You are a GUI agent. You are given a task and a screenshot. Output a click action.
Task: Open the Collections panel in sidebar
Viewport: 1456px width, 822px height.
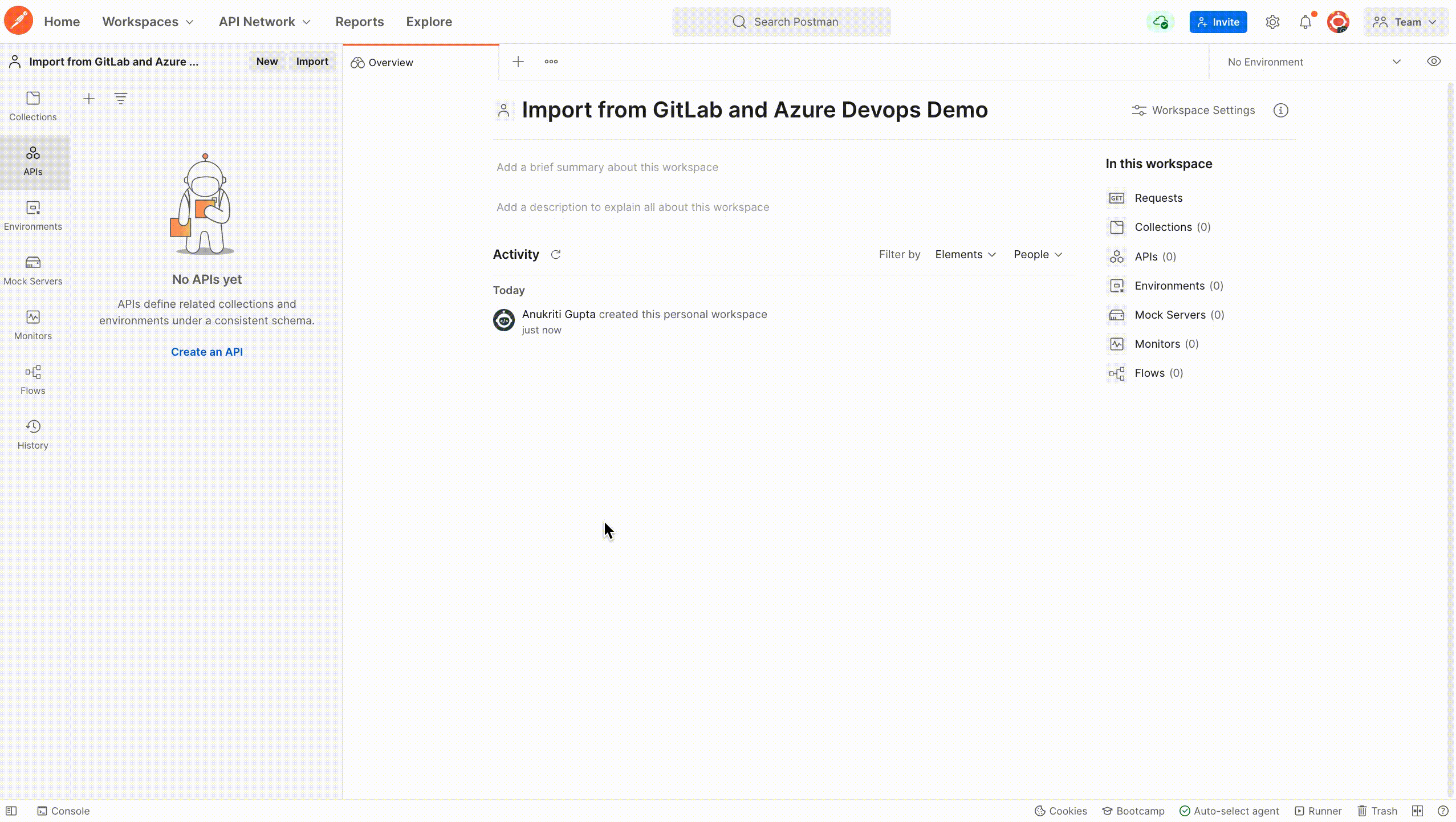[32, 106]
